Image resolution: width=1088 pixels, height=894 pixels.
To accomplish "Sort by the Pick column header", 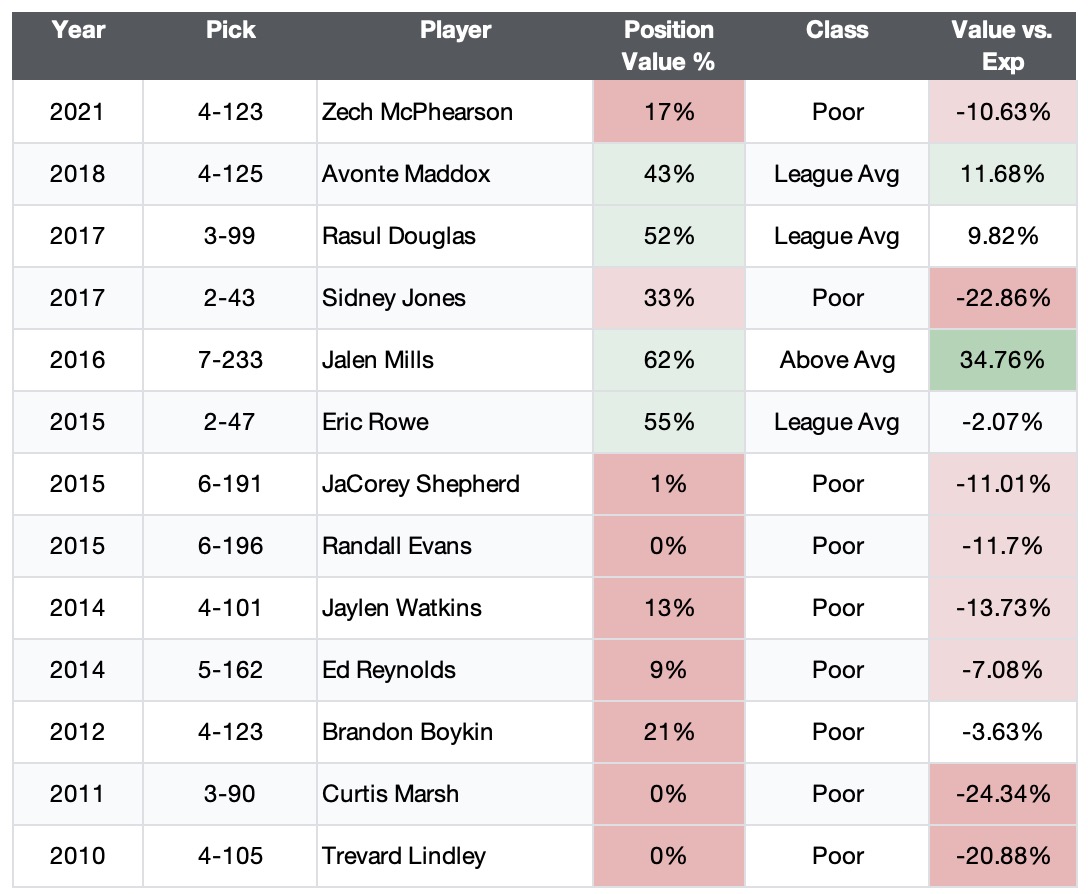I will pos(231,30).
